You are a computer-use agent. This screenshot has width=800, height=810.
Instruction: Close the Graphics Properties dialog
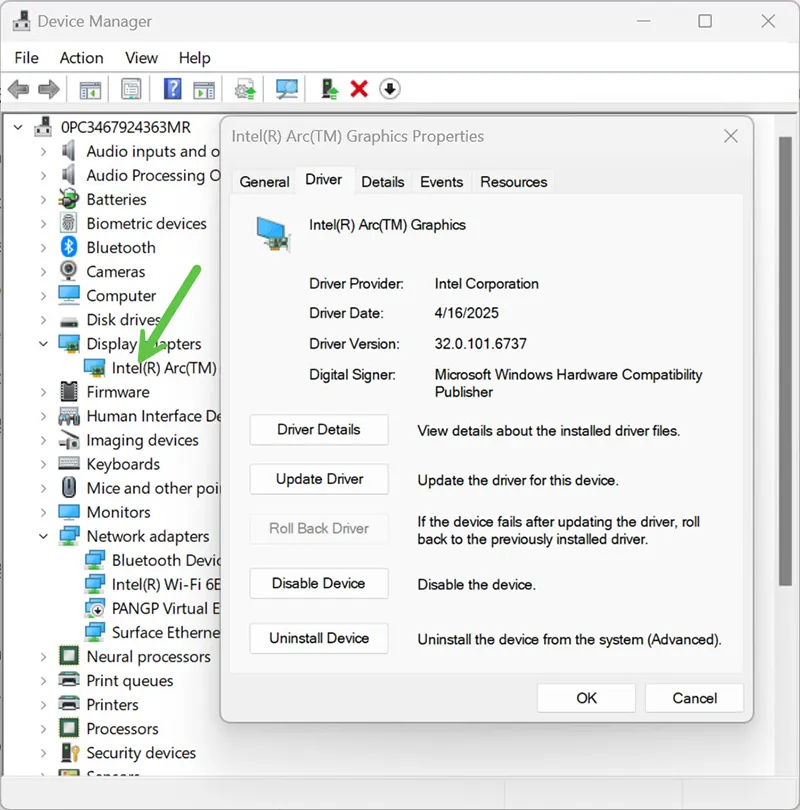(x=731, y=136)
